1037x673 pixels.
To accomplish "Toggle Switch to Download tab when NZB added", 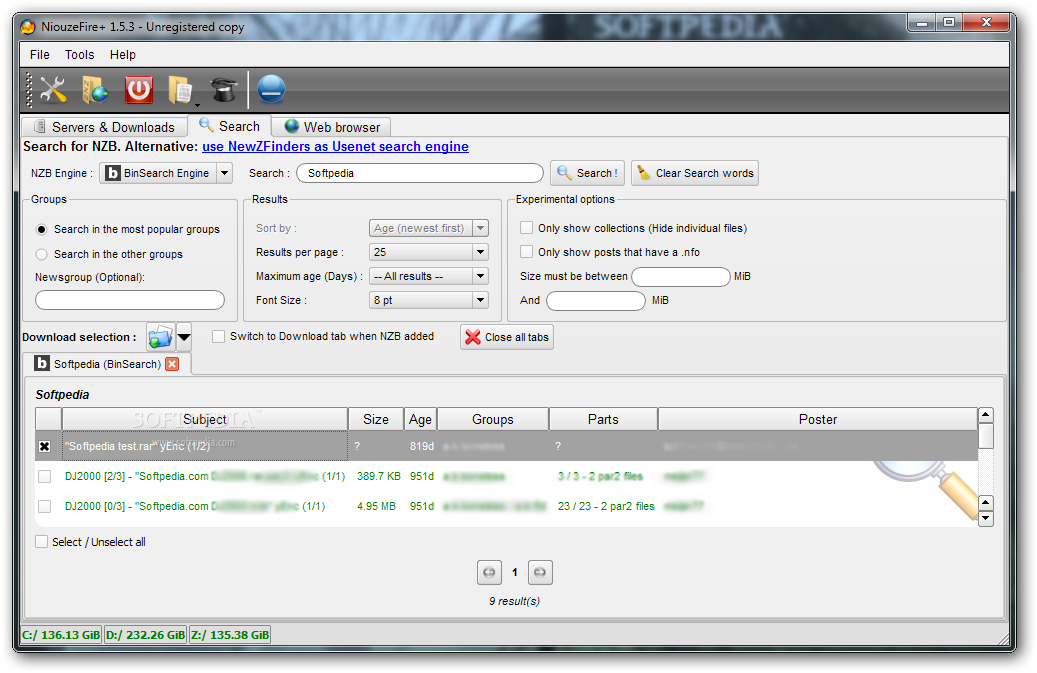I will 218,336.
